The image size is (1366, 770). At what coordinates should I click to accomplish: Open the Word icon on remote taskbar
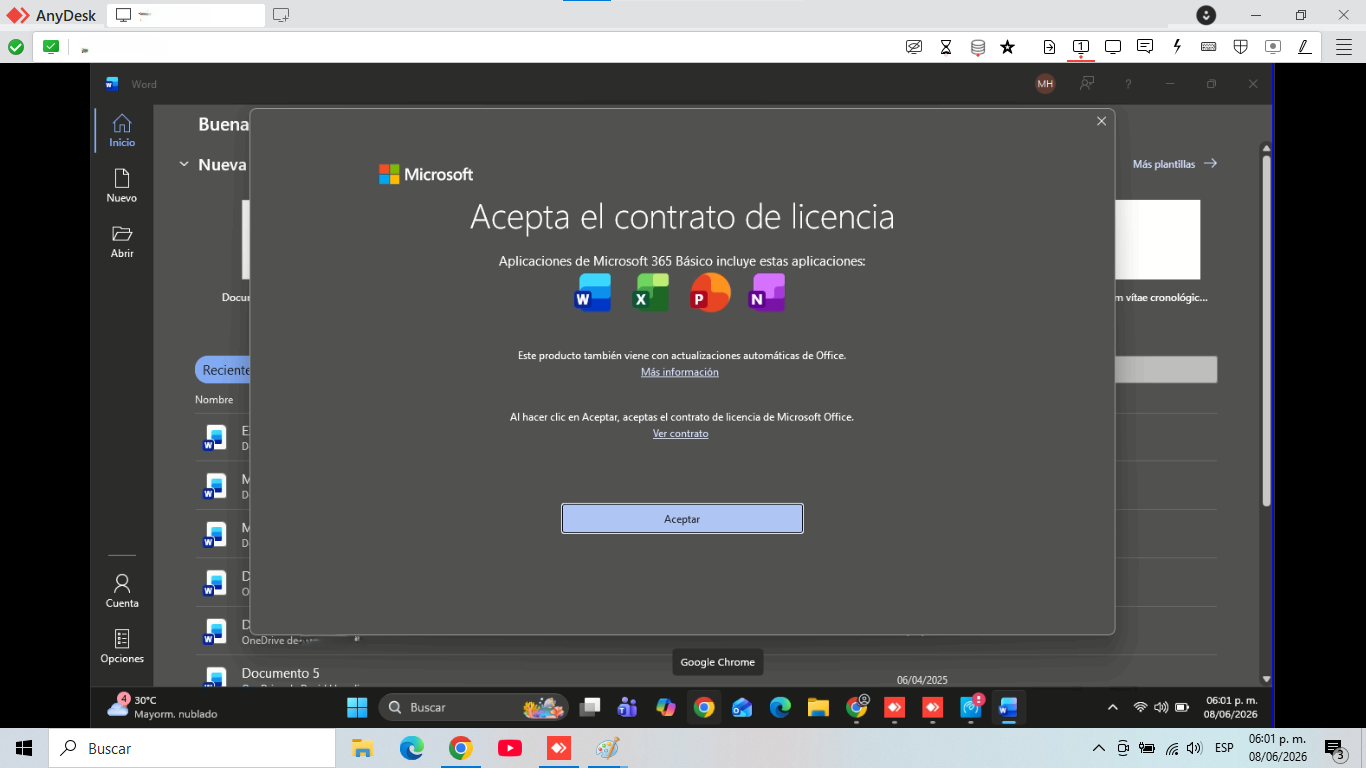pos(1008,708)
